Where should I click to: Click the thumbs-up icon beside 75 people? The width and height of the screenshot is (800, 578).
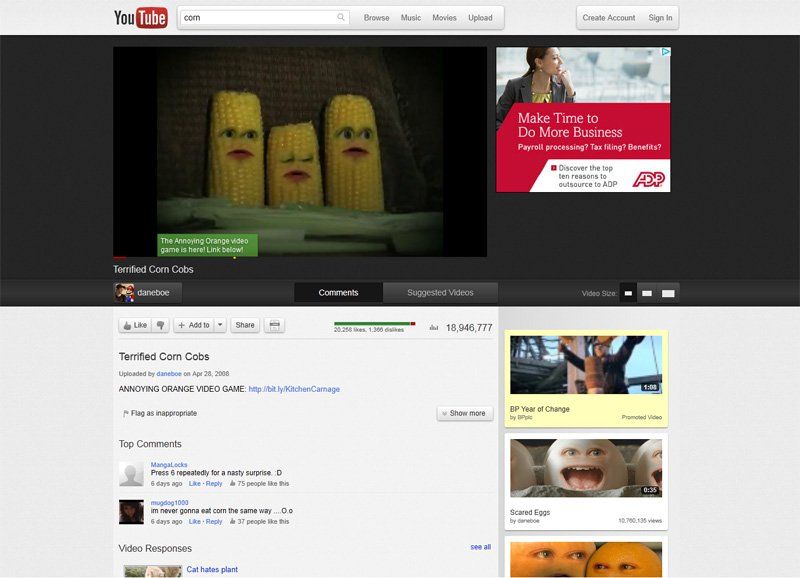[x=232, y=483]
